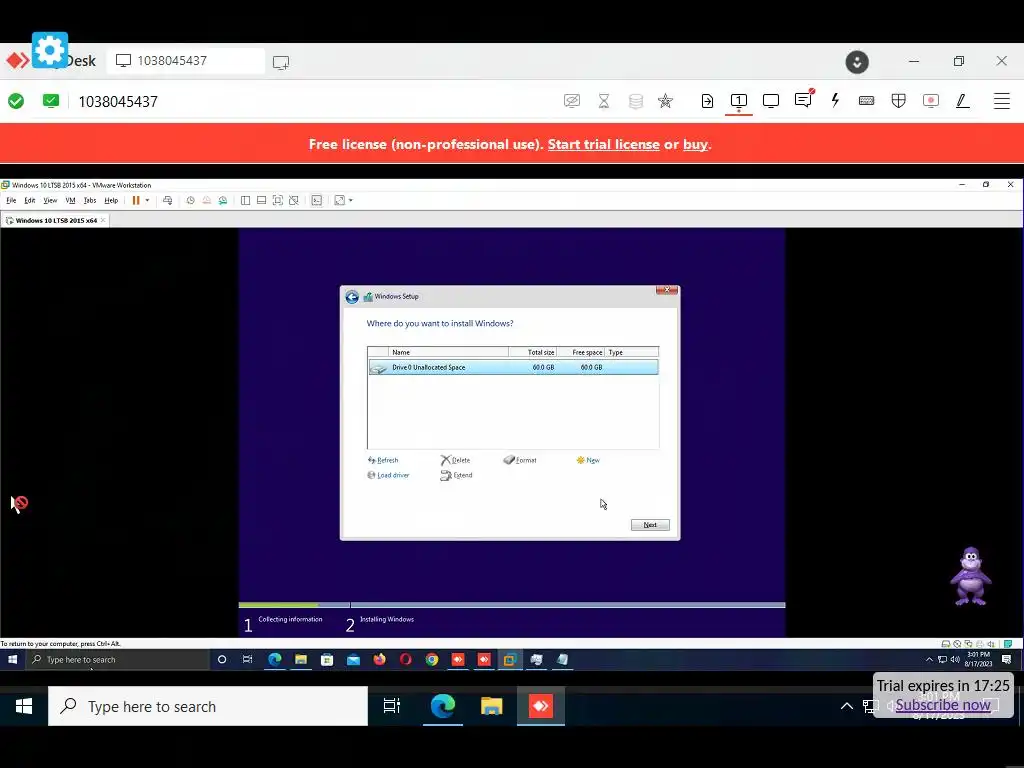Screen dimensions: 1024x768
Task: Select AnyDesk 1038045437 session tab
Action: click(186, 61)
